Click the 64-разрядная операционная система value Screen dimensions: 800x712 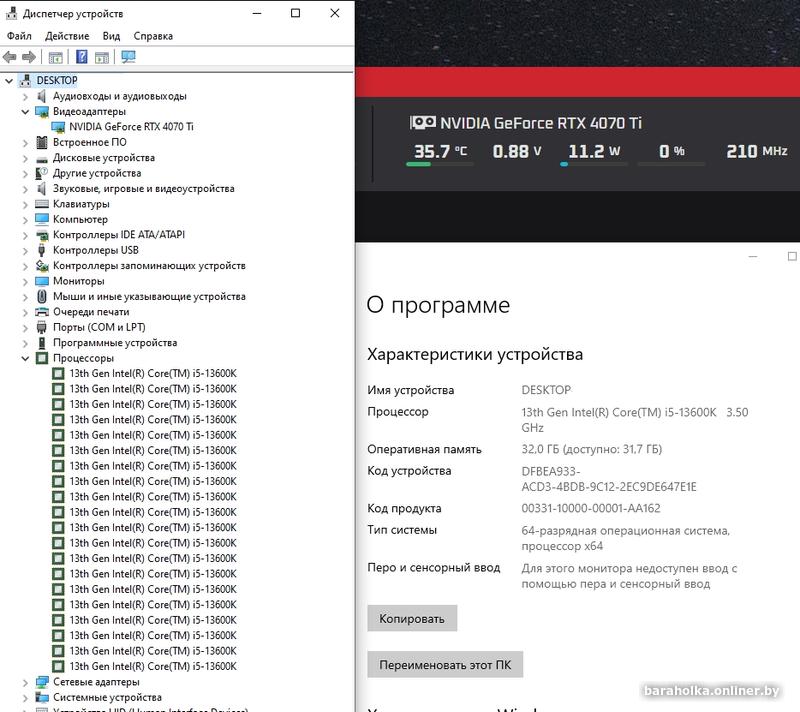[x=626, y=538]
